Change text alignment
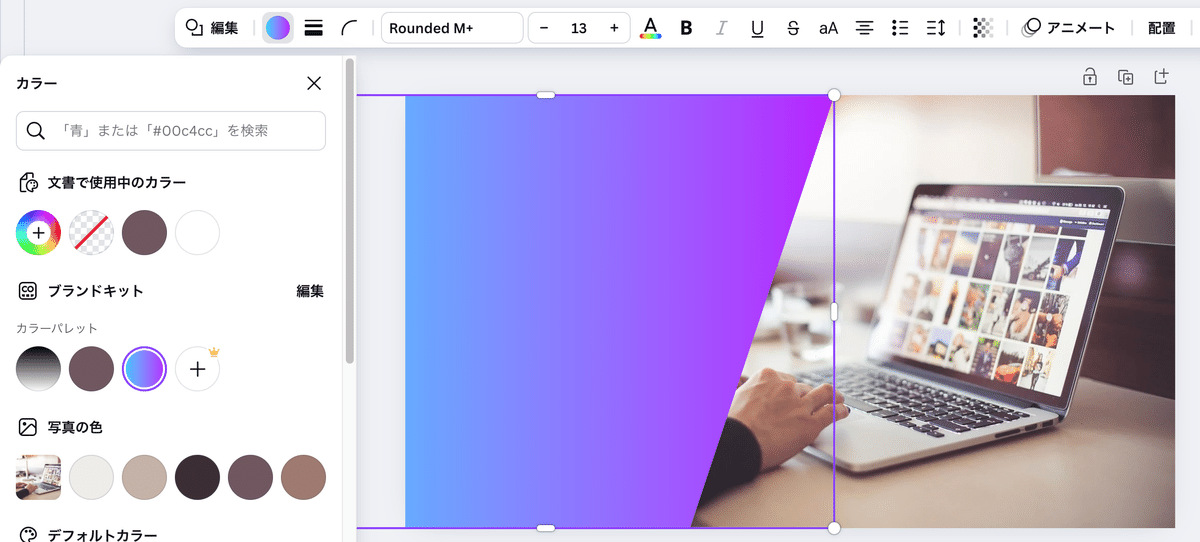This screenshot has width=1200, height=542. (864, 28)
